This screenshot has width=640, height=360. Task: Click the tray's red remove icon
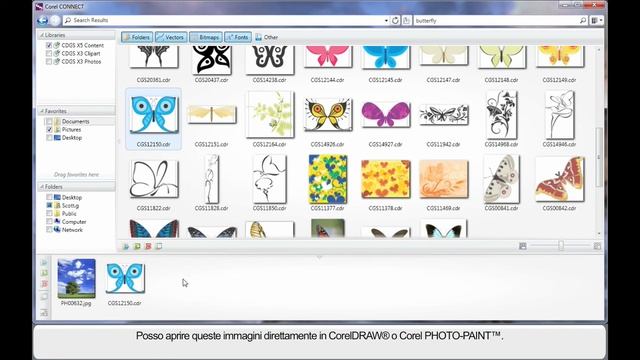coord(44,284)
